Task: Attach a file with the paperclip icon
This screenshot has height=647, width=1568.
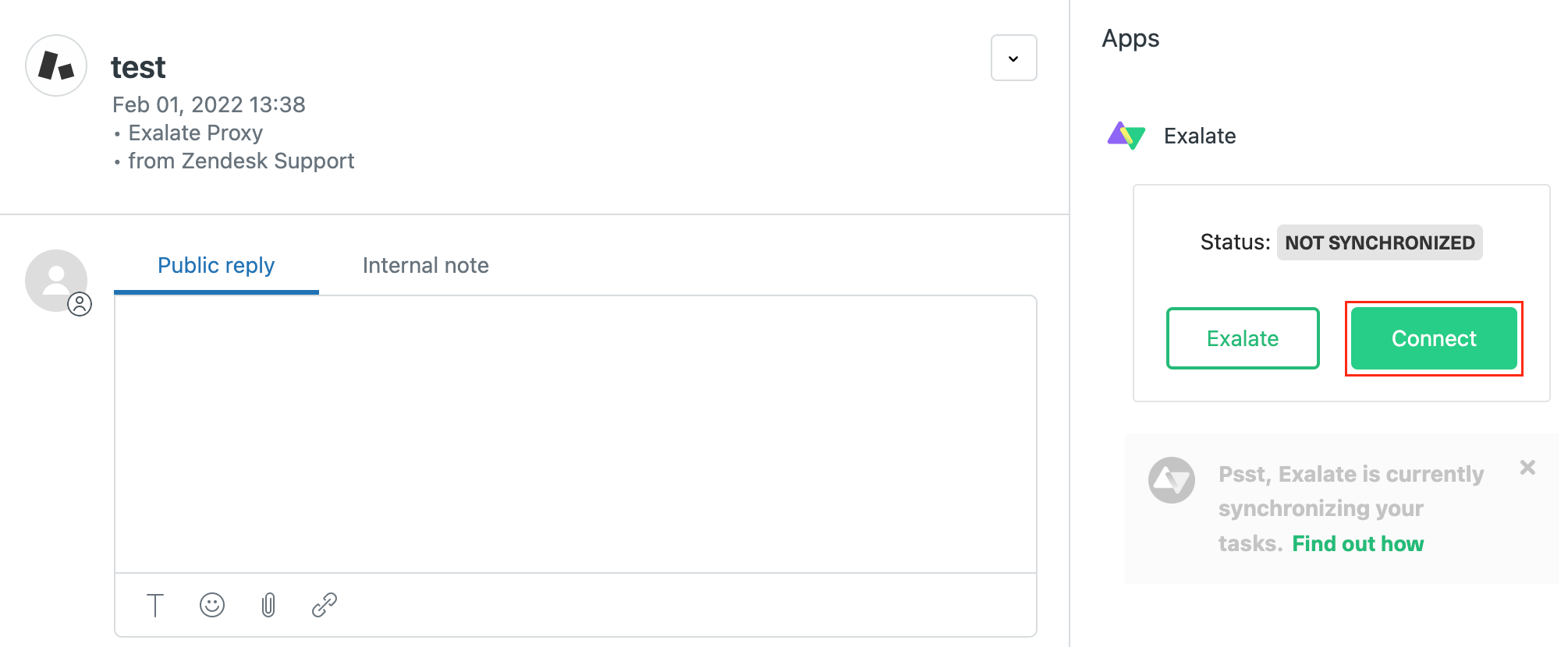Action: pyautogui.click(x=268, y=605)
